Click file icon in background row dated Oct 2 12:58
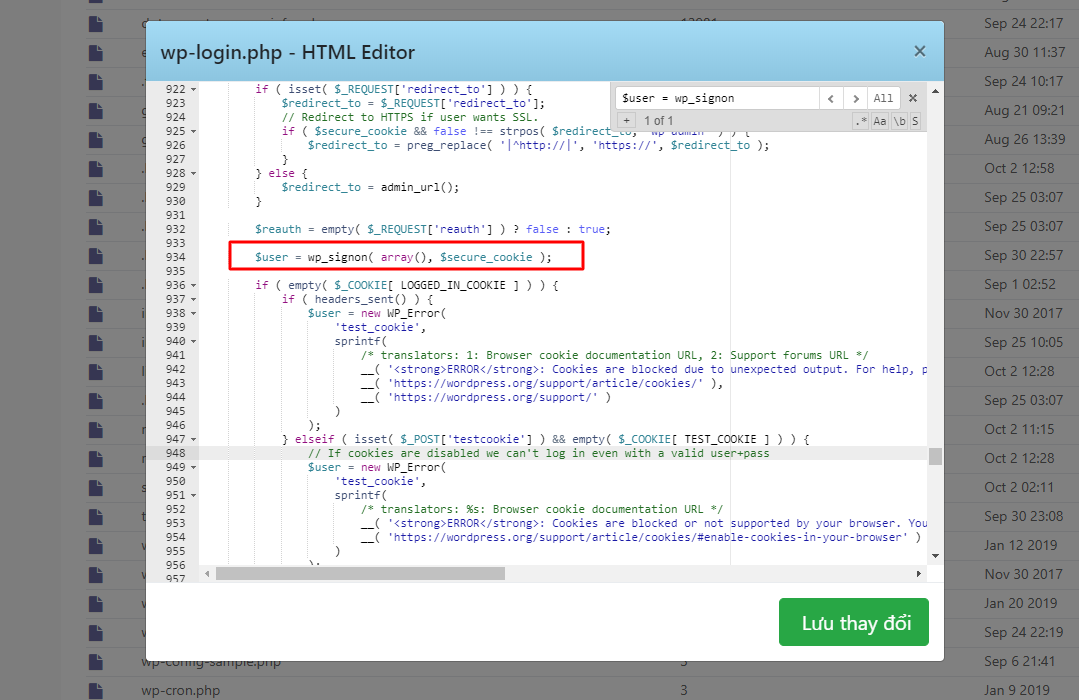The height and width of the screenshot is (700, 1079). click(96, 169)
